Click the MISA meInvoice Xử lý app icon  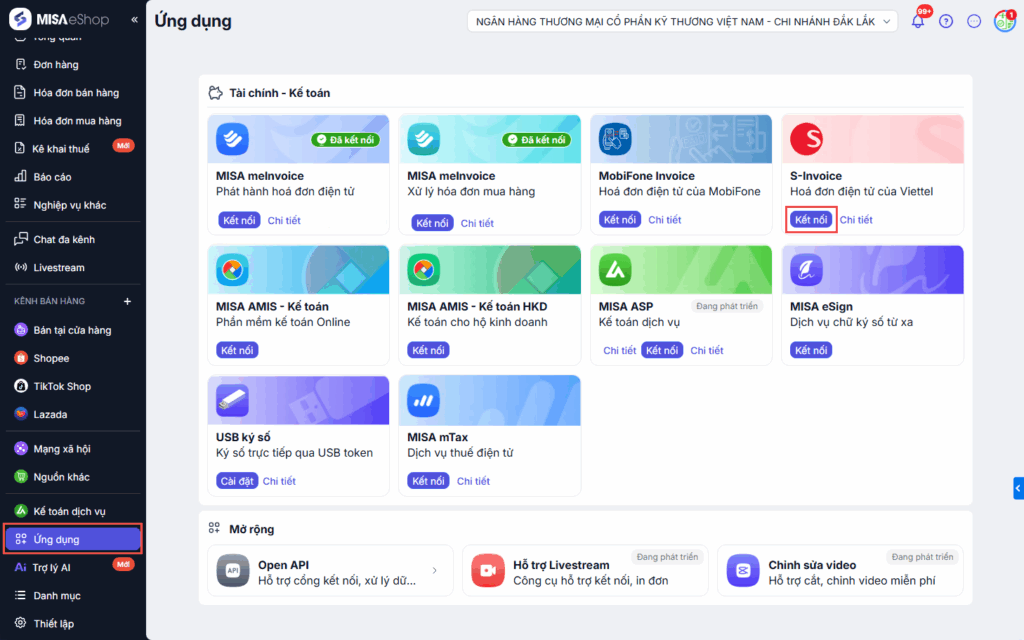(424, 139)
